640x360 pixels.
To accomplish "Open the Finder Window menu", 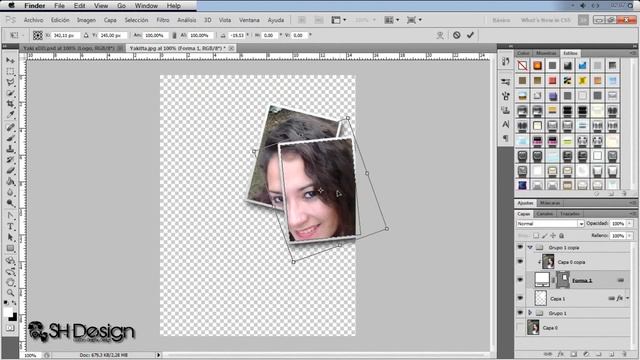I will tap(146, 6).
